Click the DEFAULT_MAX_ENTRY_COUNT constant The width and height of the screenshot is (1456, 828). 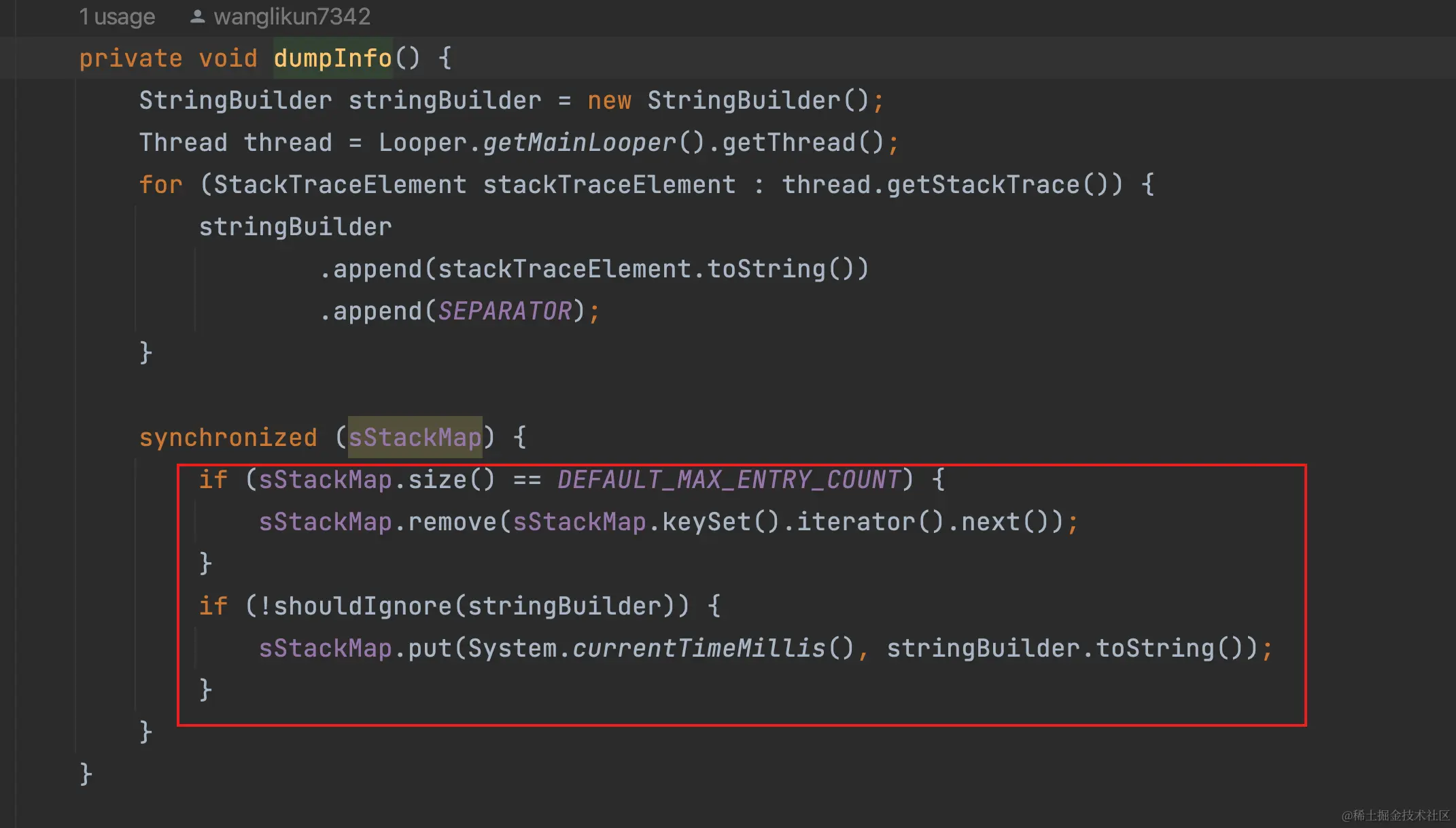tap(729, 479)
